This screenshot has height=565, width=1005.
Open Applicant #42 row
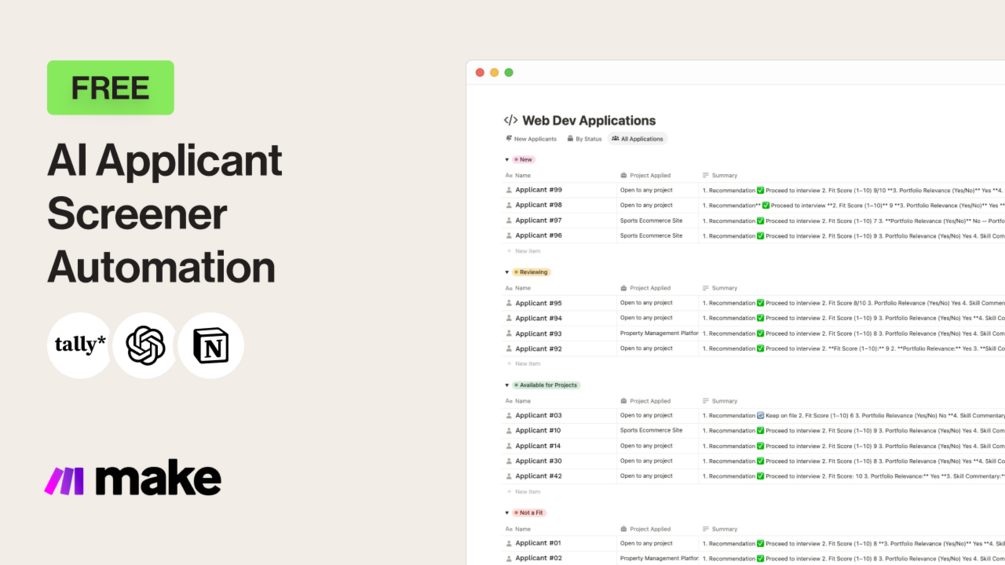pos(753,476)
